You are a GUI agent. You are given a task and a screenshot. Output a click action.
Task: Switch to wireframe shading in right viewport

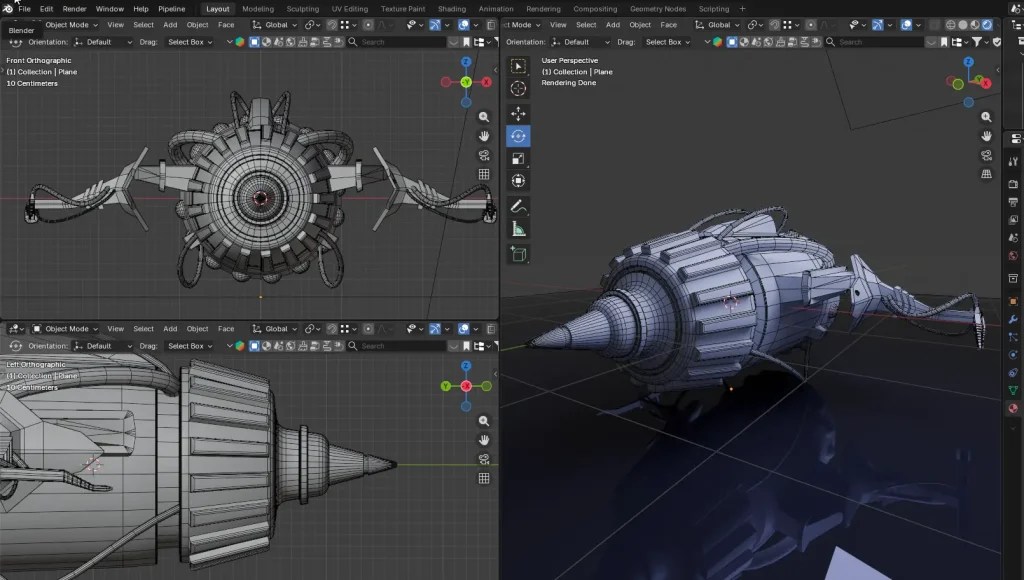click(x=950, y=25)
